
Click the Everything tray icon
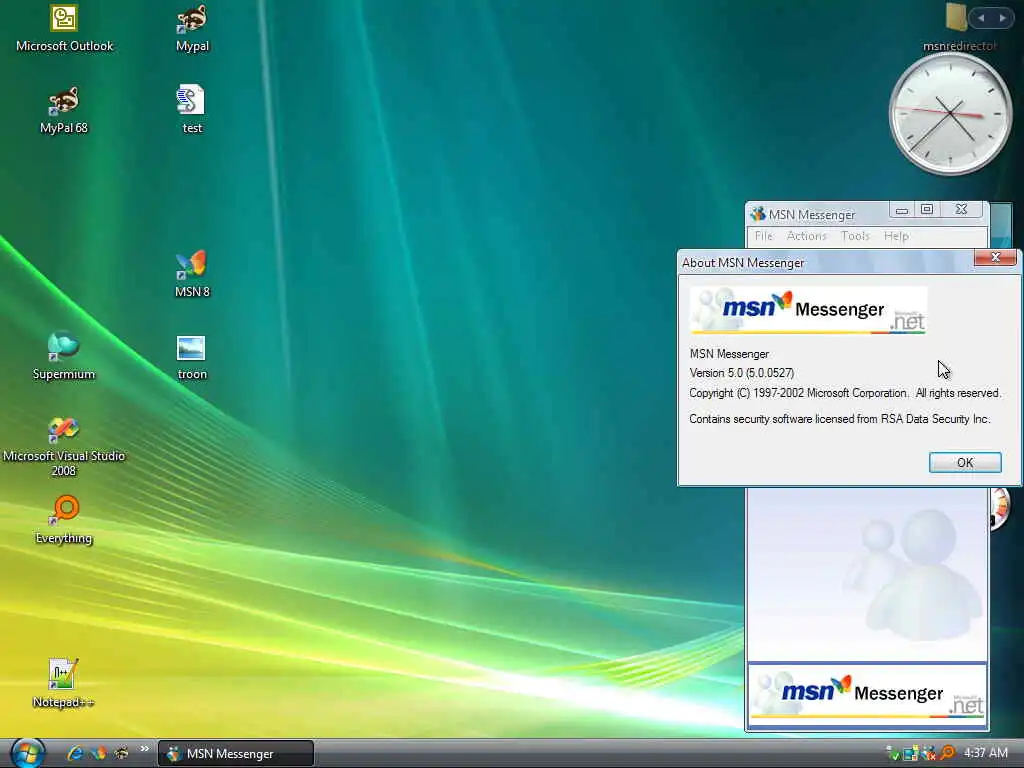click(x=948, y=753)
